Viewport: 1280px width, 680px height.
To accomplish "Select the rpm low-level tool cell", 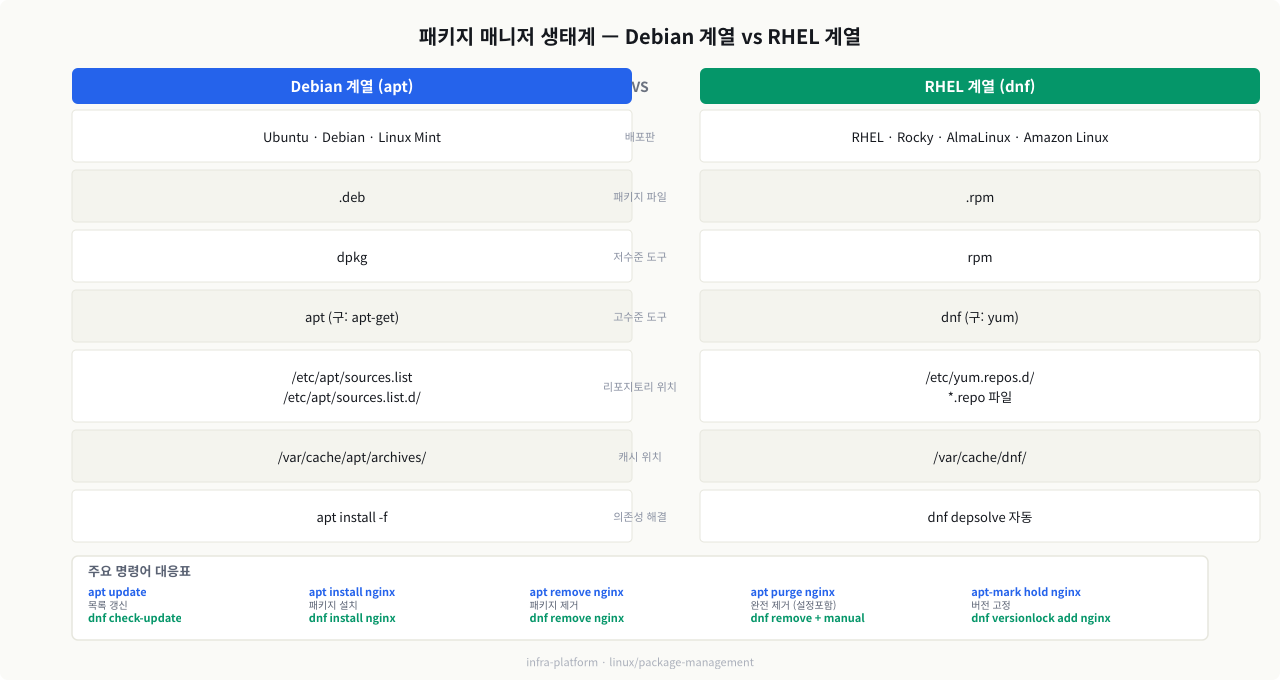I will [x=980, y=256].
